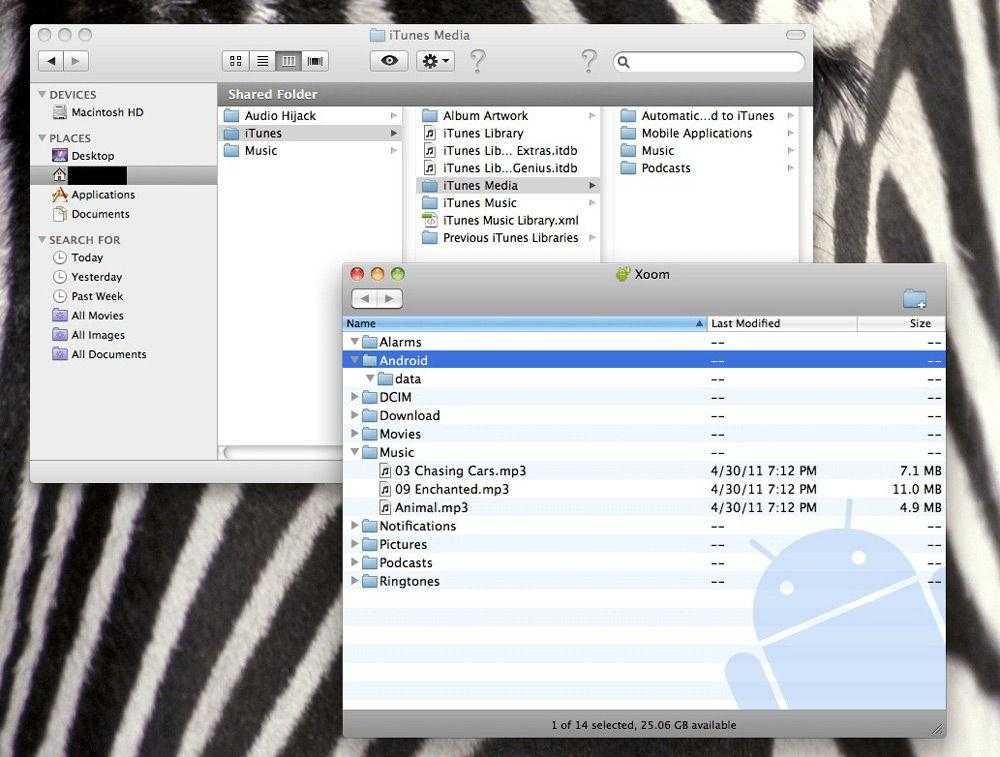The height and width of the screenshot is (757, 1000).
Task: Switch Finder to Cover Flow view
Action: 315,61
